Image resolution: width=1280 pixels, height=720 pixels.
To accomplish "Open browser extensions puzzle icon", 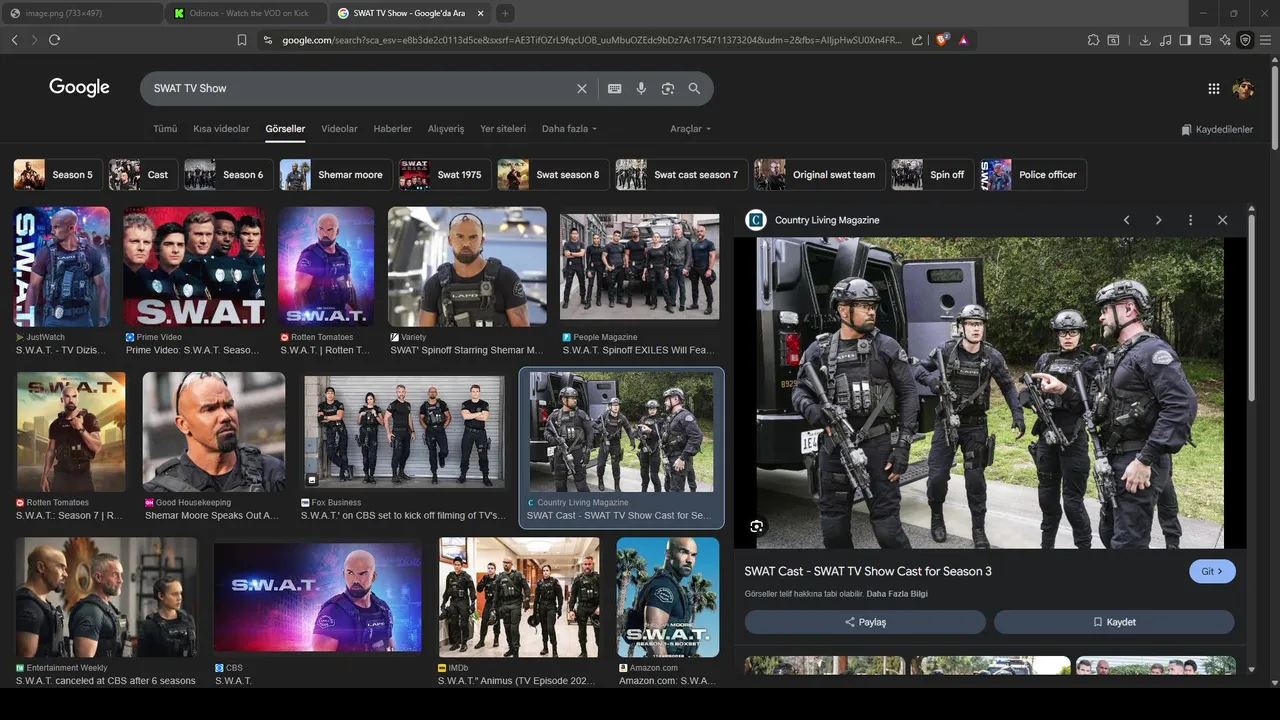I will [x=1093, y=40].
